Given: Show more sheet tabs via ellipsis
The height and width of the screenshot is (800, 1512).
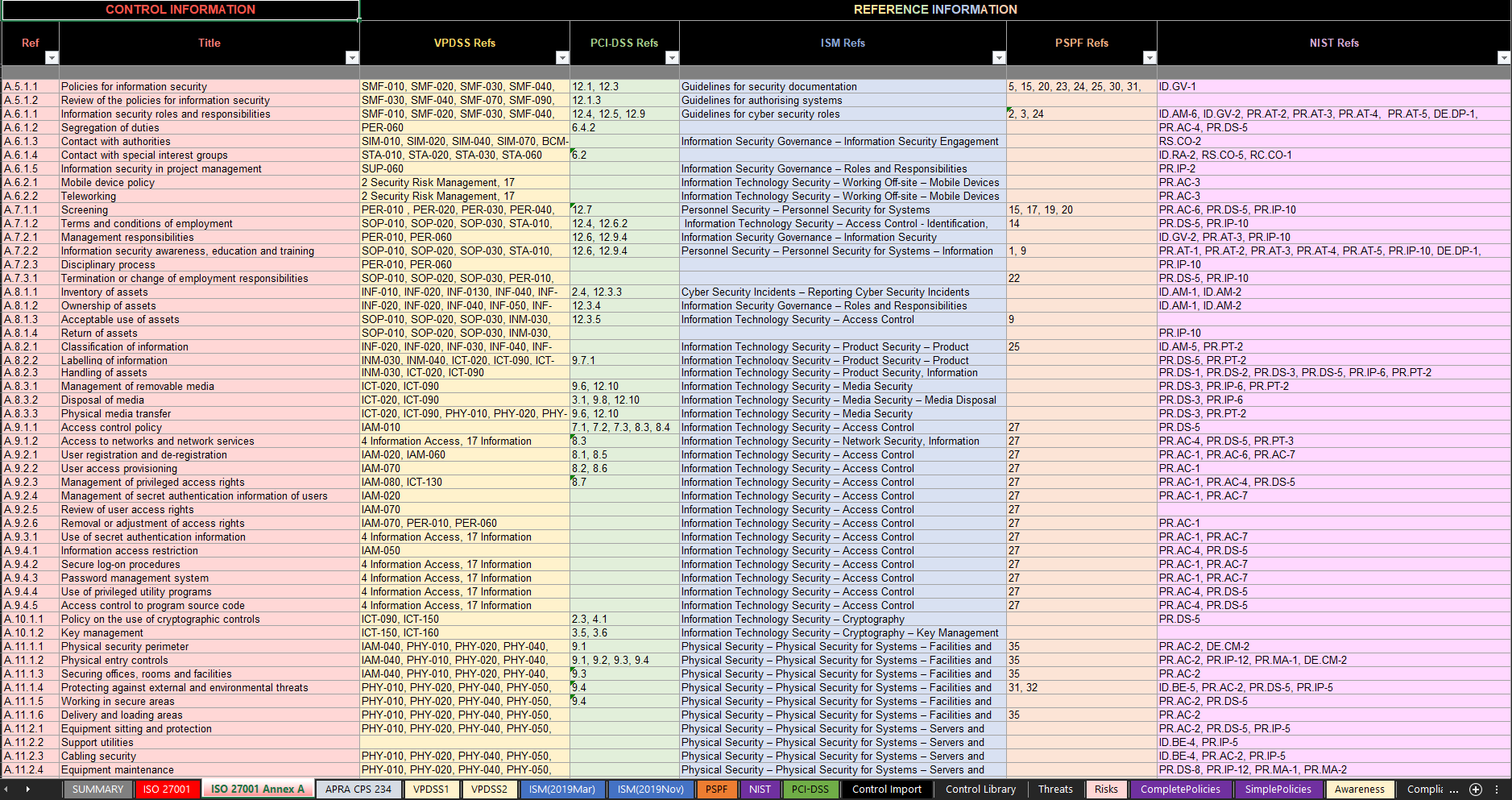Looking at the screenshot, I should click(x=1454, y=790).
